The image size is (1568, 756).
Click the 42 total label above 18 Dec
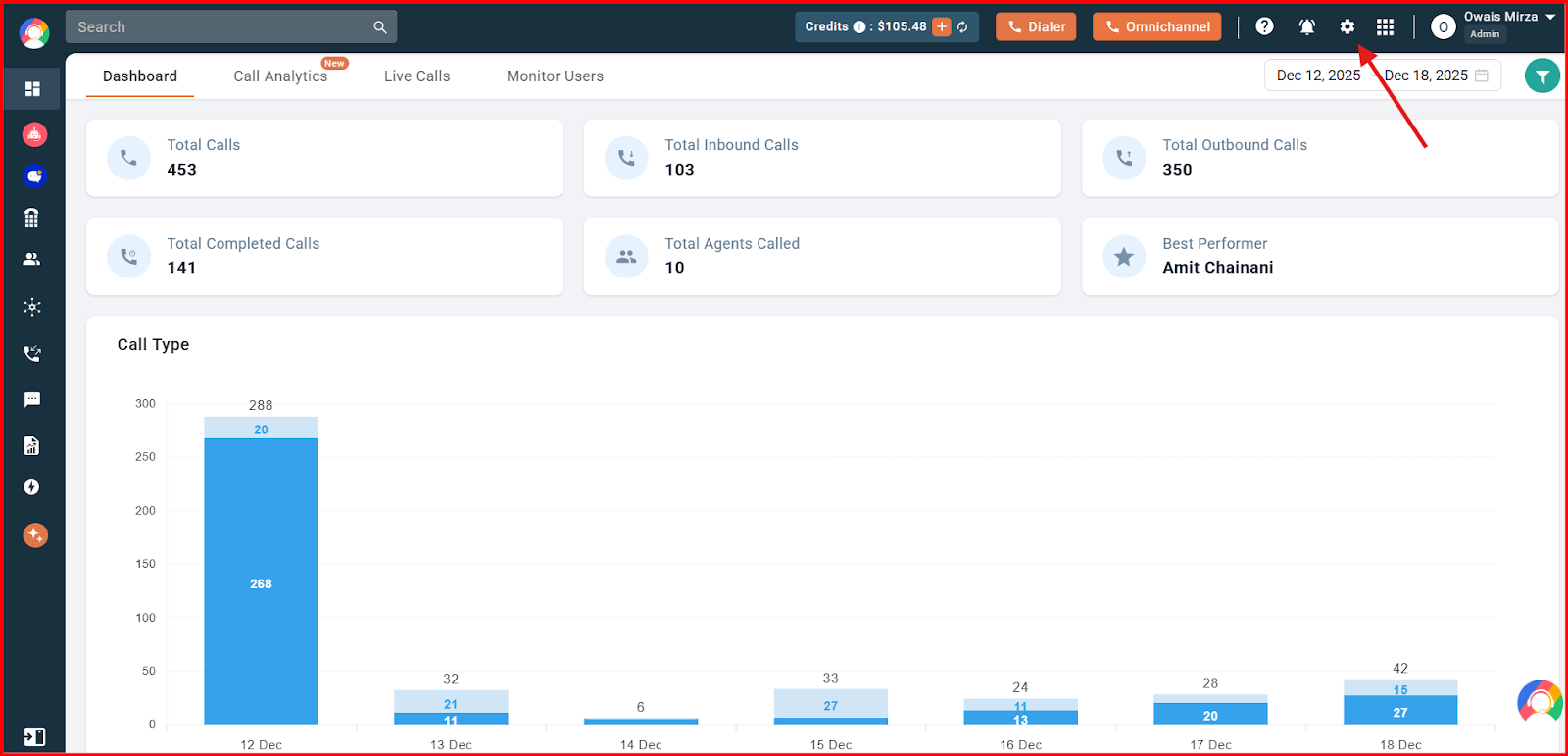tap(1400, 668)
